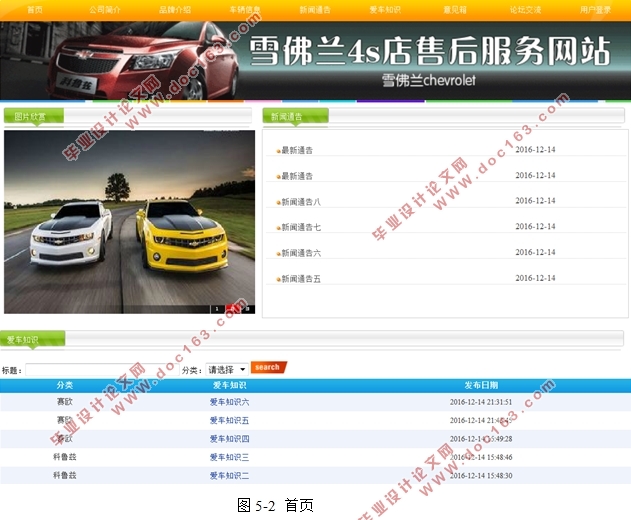Open 新闻通告 in the top navigation bar
The width and height of the screenshot is (631, 520).
coord(315,10)
